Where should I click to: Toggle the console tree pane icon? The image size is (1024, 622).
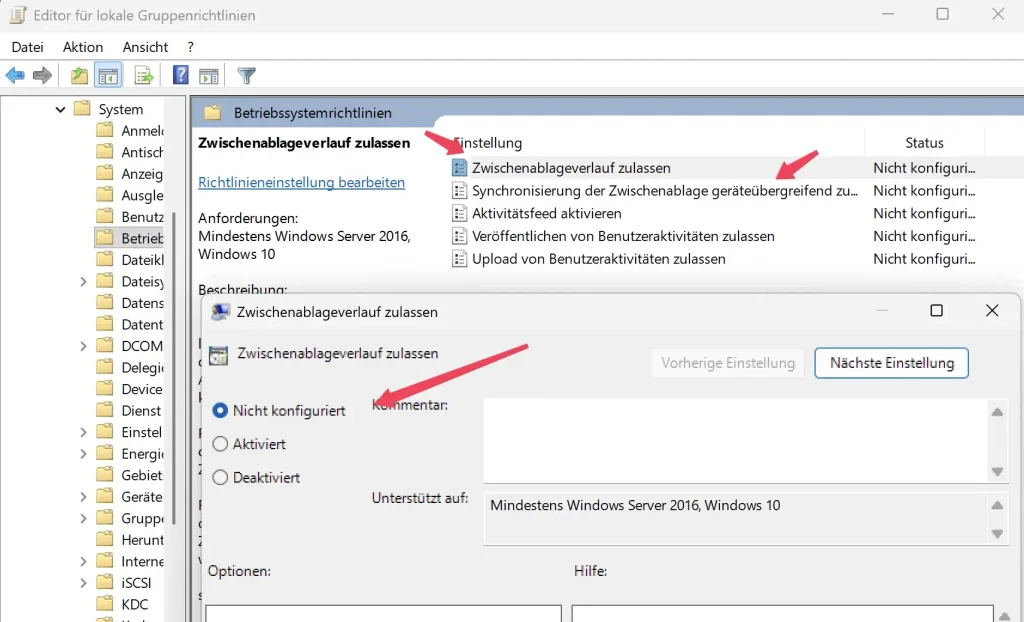(x=108, y=75)
